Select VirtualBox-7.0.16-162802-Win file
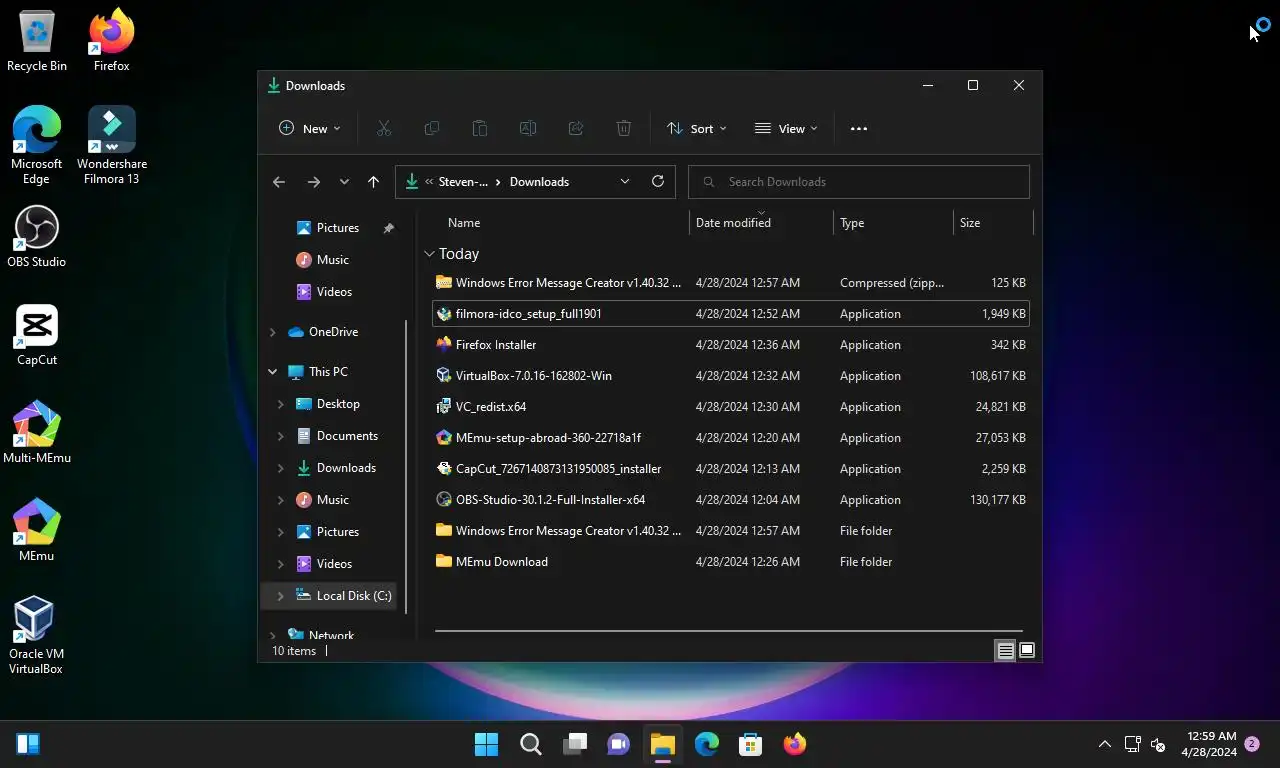This screenshot has width=1280, height=768. [731, 376]
